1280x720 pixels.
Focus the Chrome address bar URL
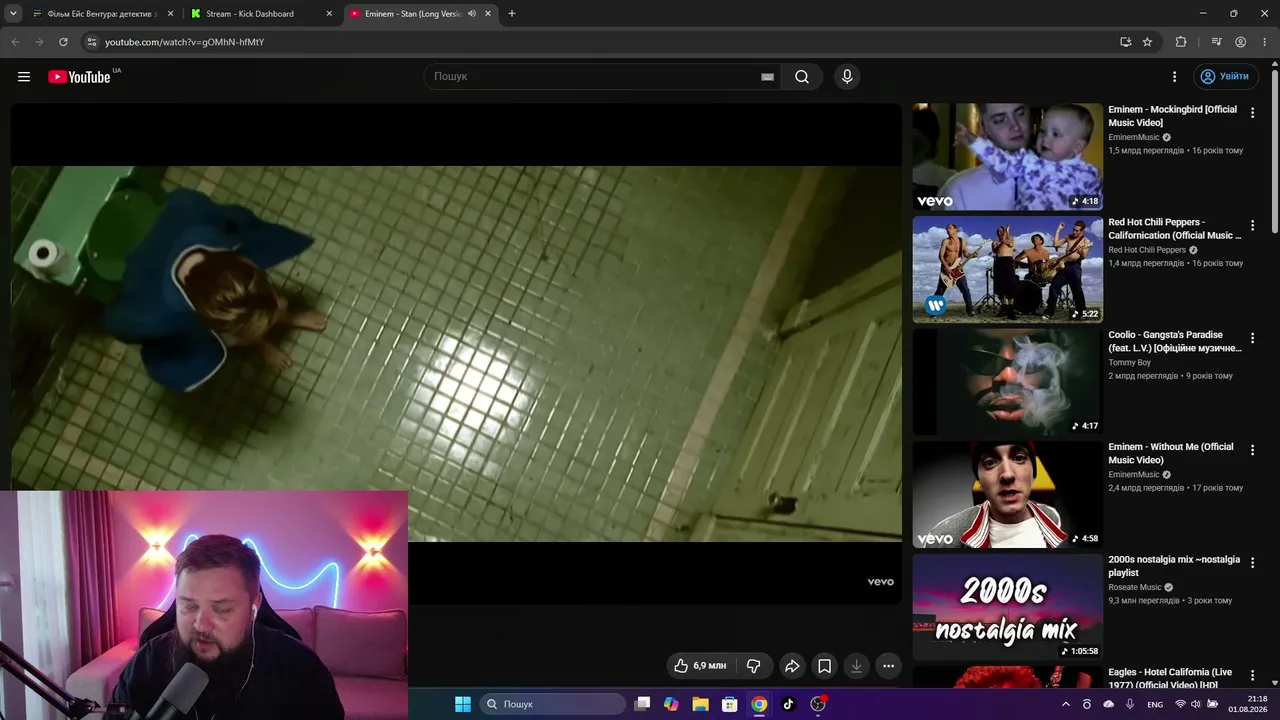click(185, 42)
